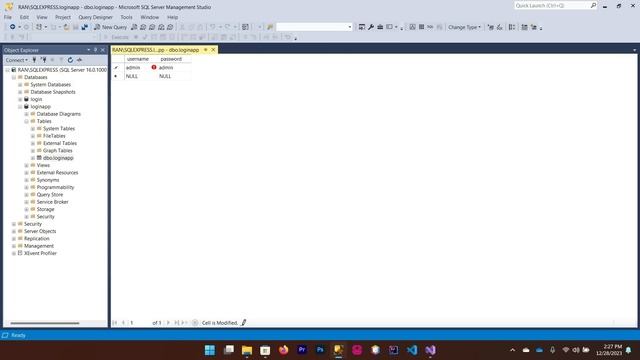The width and height of the screenshot is (640, 360).
Task: Click Activity Monitor icon in Object Explorer toolbar
Action: [80, 60]
